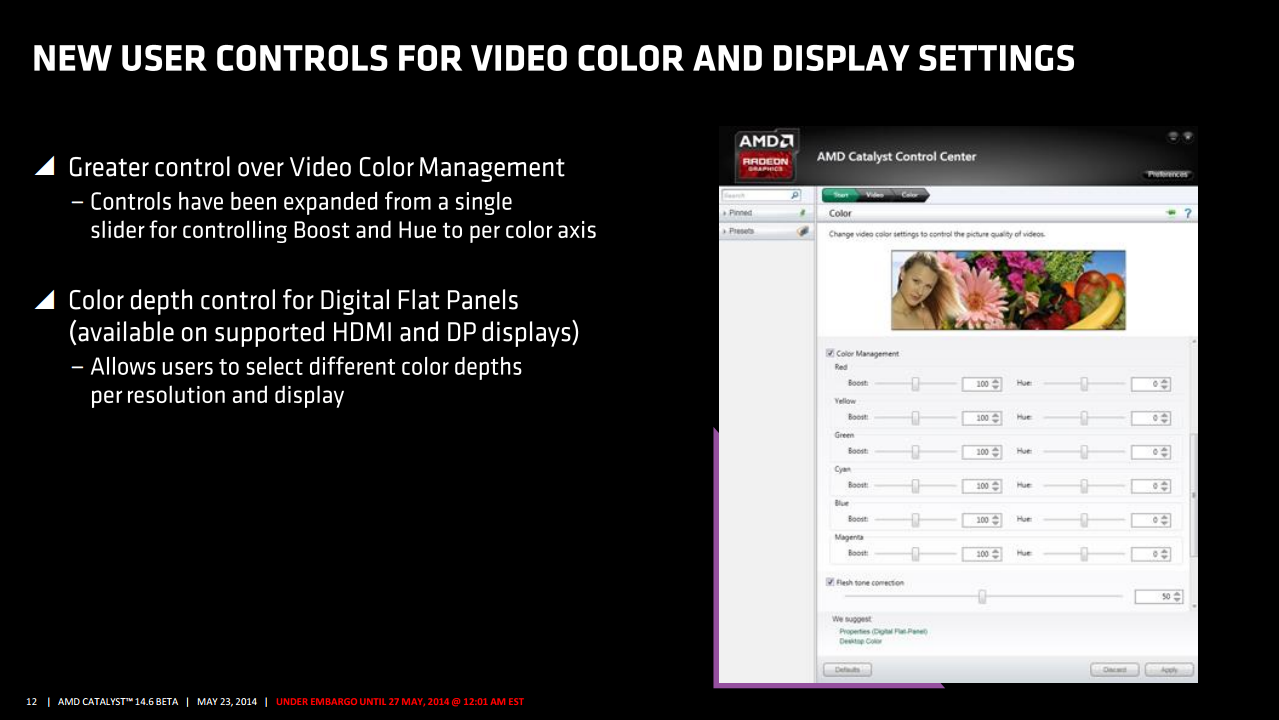Click the Presets brush icon
Image resolution: width=1279 pixels, height=720 pixels.
803,230
